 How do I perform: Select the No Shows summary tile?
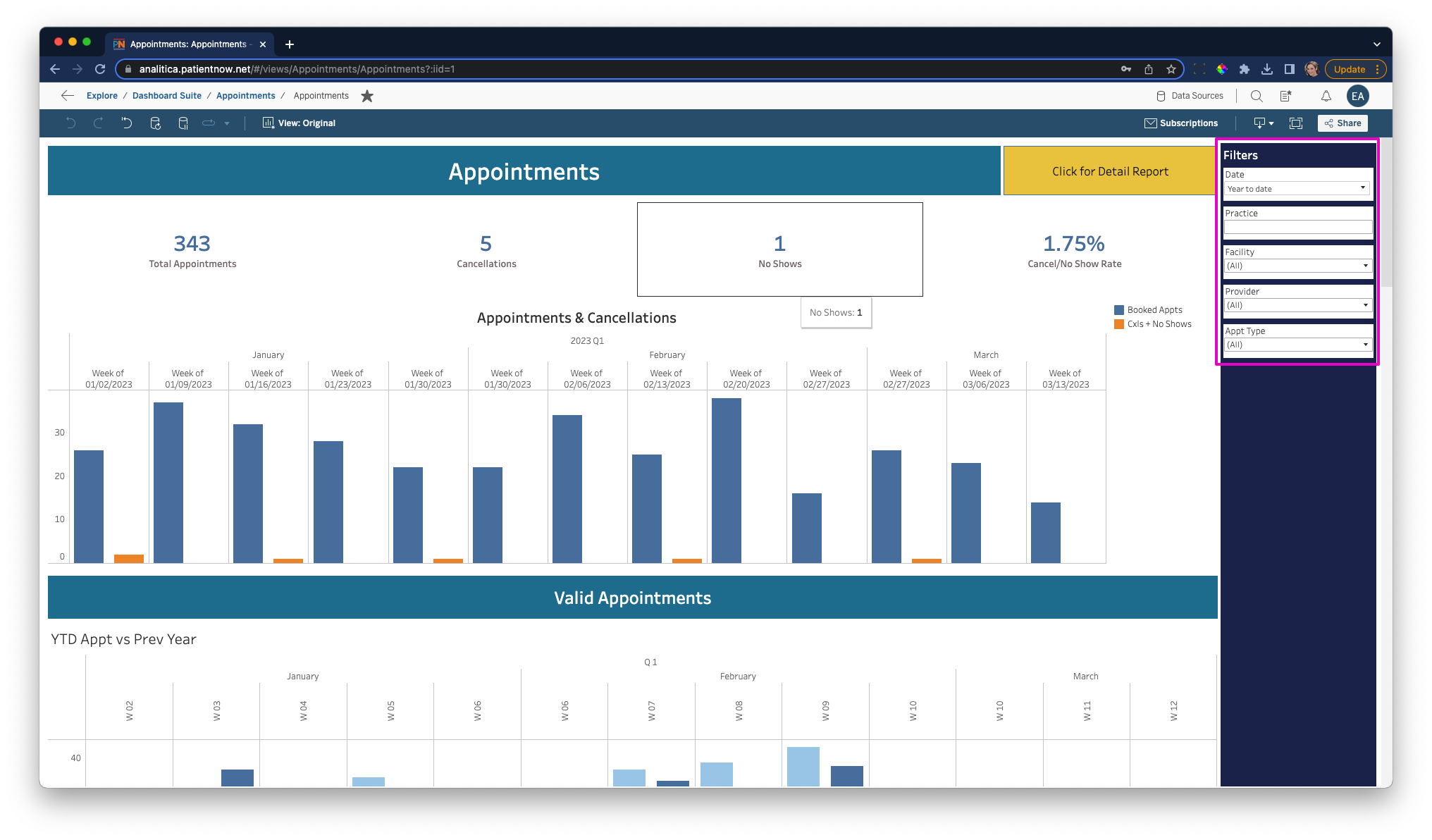779,249
